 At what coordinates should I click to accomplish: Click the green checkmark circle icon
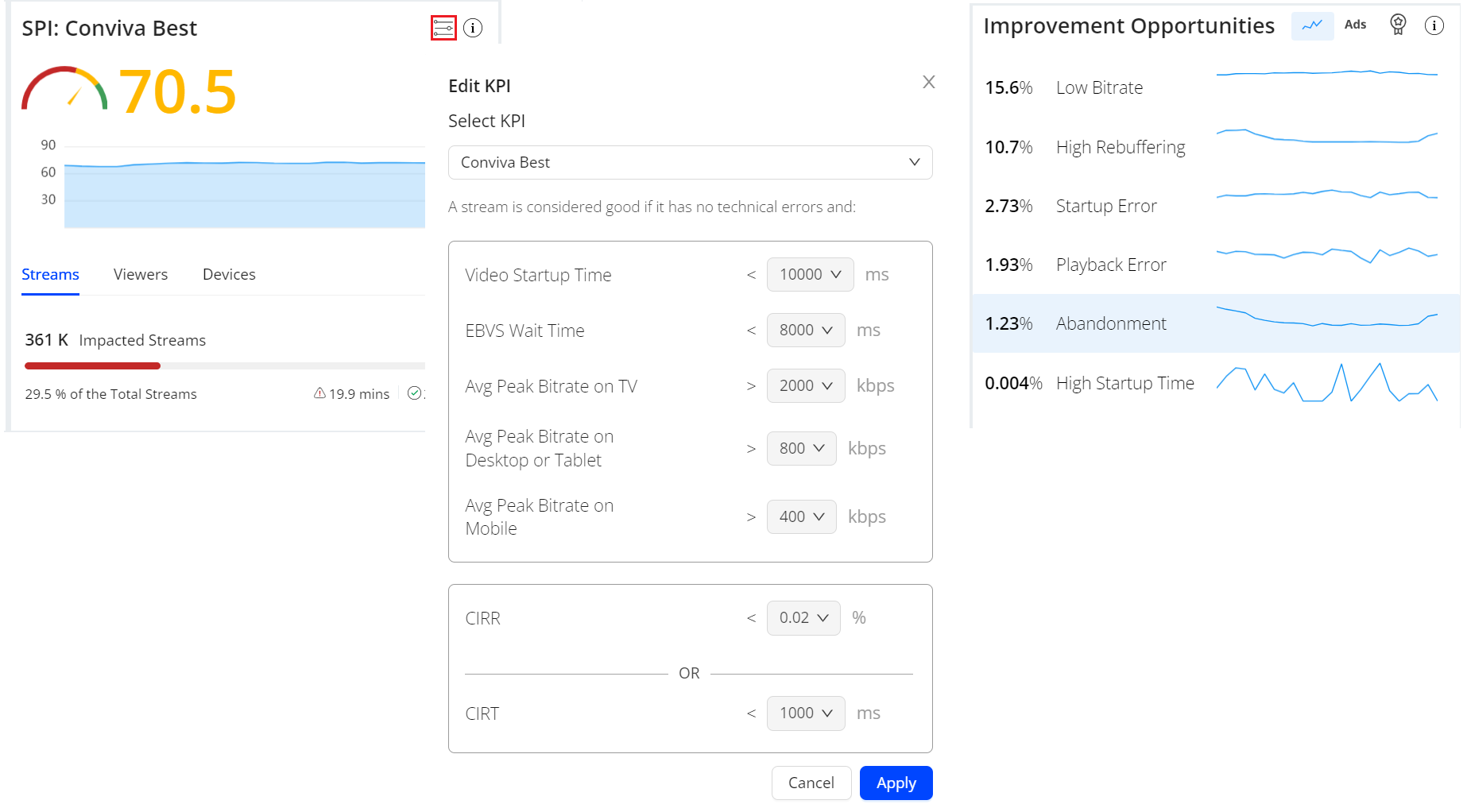point(414,393)
